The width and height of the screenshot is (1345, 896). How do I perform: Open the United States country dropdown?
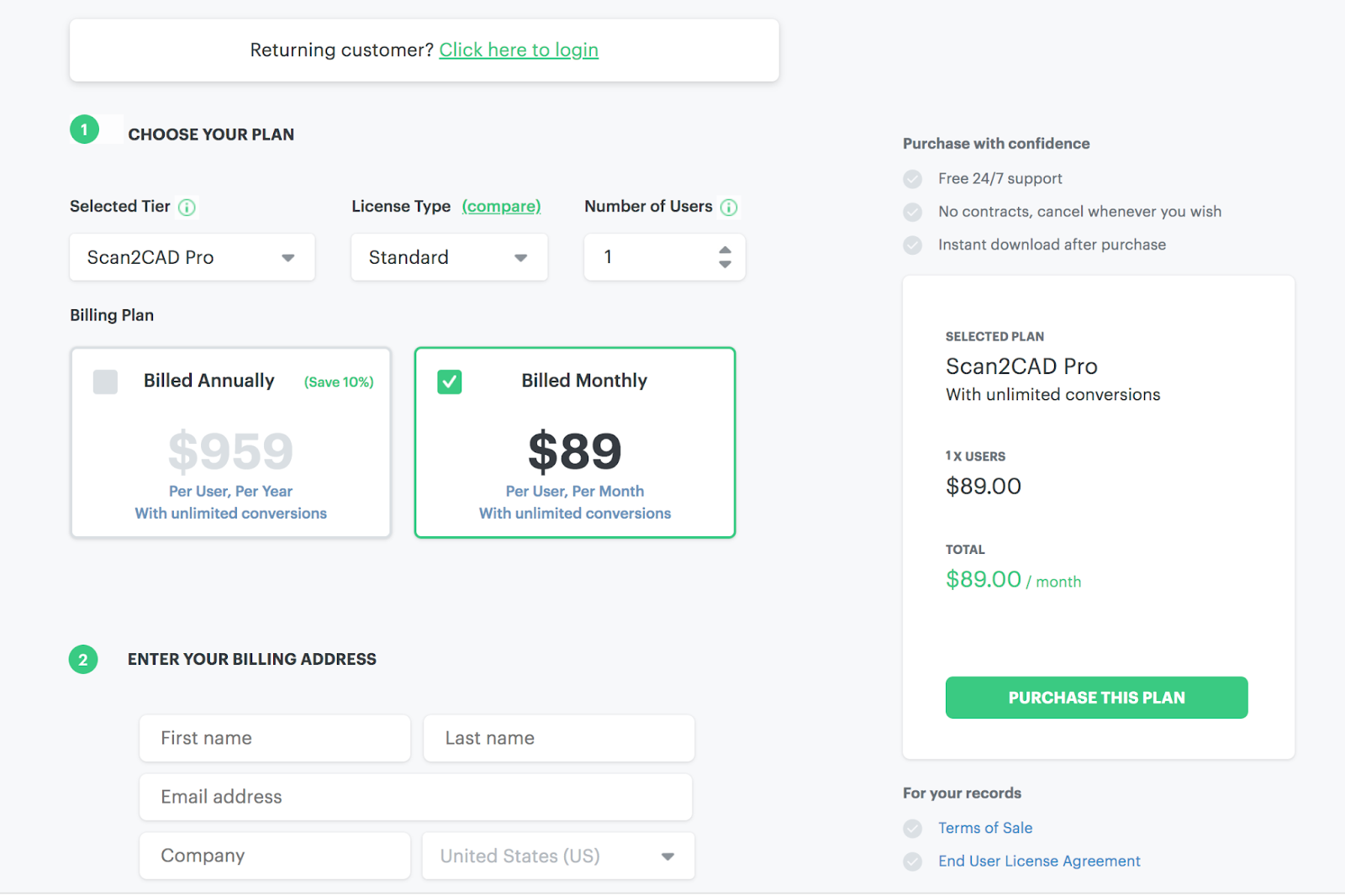point(557,856)
